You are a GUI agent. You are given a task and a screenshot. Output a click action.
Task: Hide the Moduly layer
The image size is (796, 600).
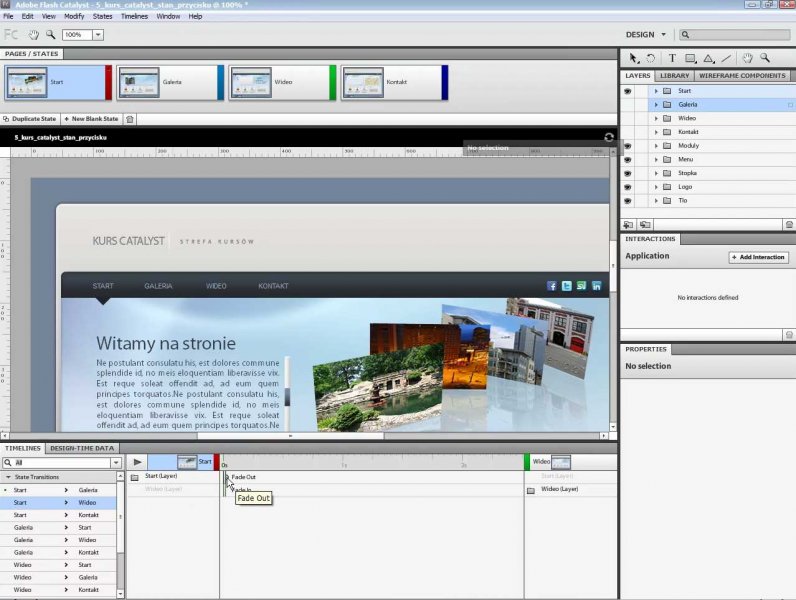click(628, 146)
